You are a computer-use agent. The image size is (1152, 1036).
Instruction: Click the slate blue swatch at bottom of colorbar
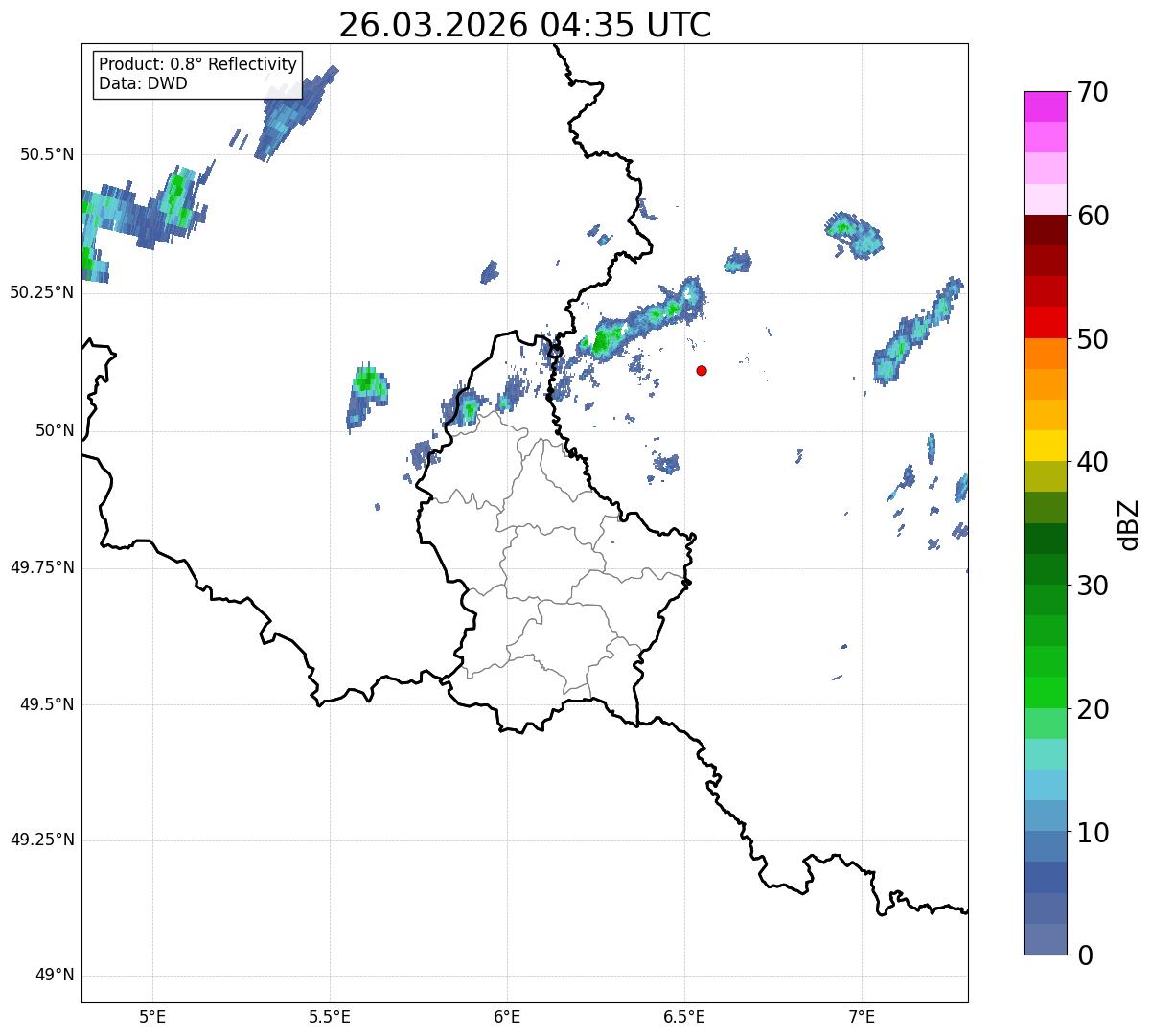1045,938
